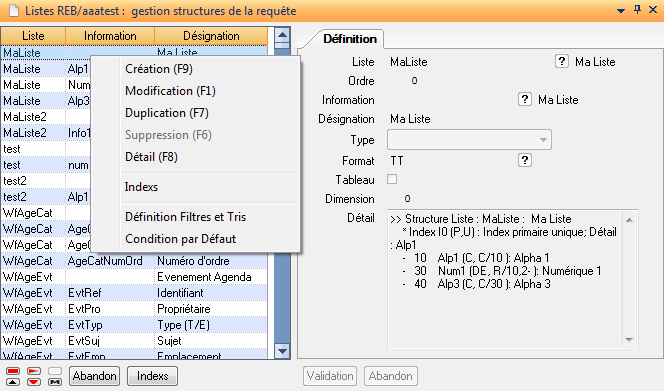Image resolution: width=664 pixels, height=391 pixels.
Task: Click the red down-triangle icon
Action: click(33, 382)
